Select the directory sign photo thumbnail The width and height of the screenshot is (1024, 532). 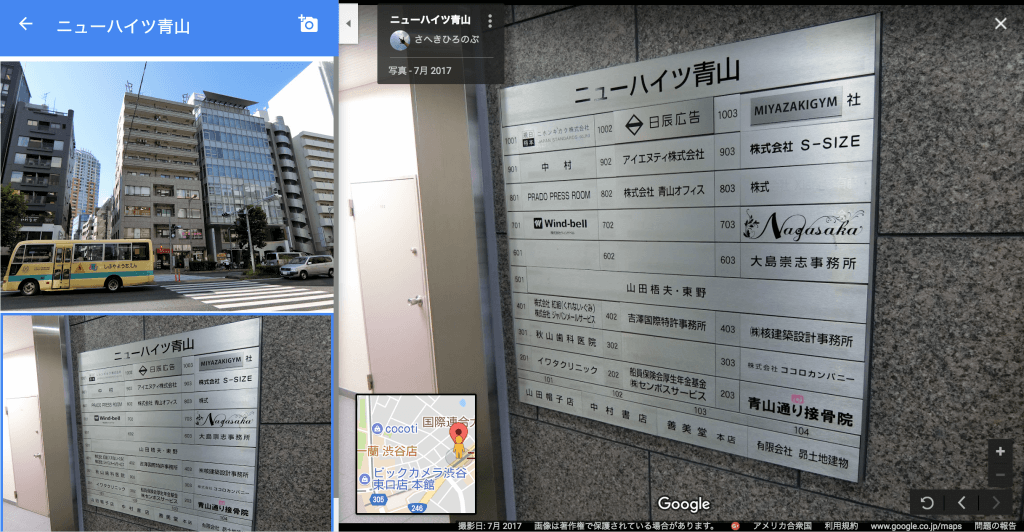point(167,423)
